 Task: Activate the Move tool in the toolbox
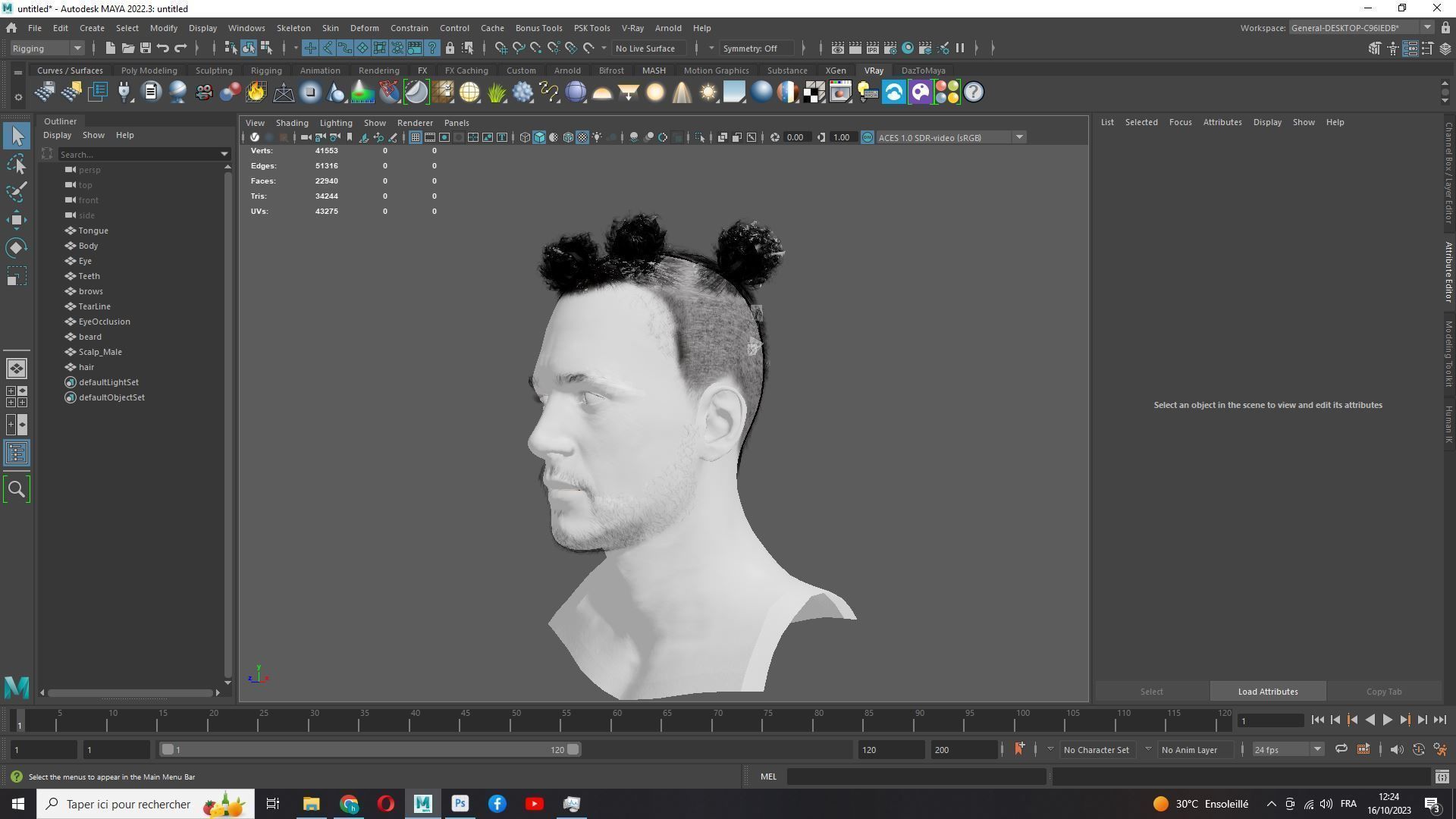(17, 220)
